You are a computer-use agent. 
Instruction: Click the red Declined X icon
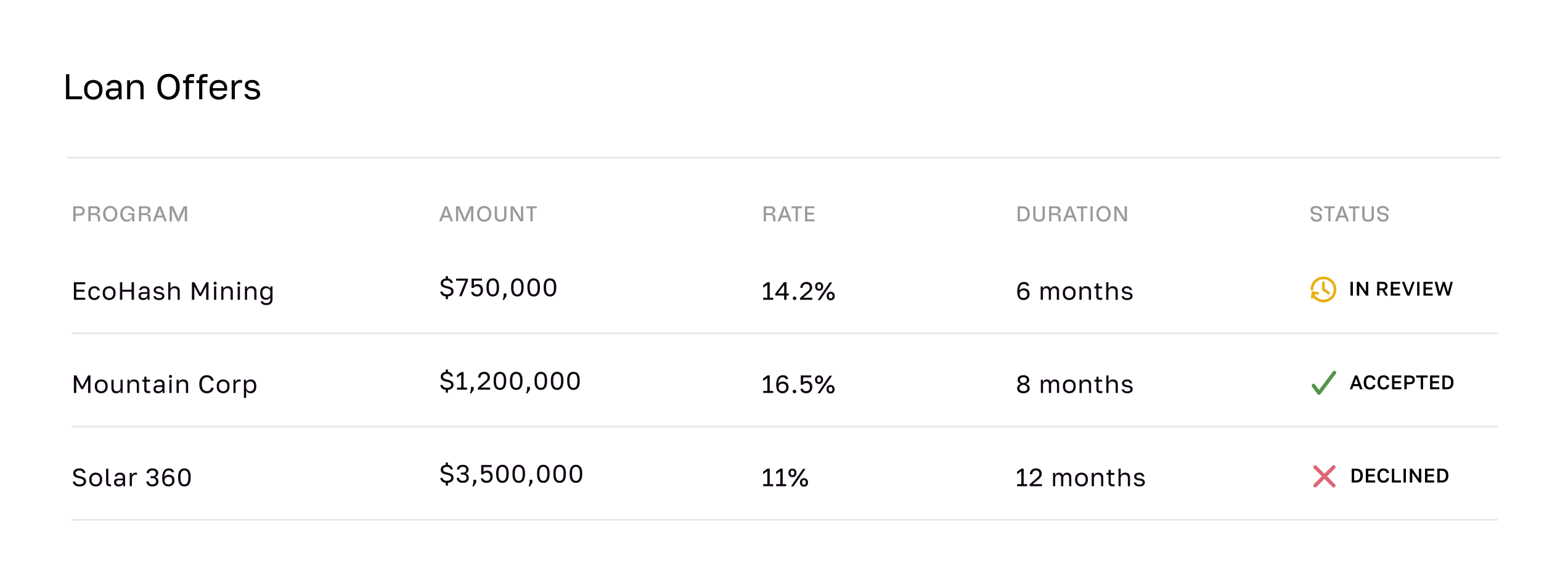pyautogui.click(x=1324, y=477)
